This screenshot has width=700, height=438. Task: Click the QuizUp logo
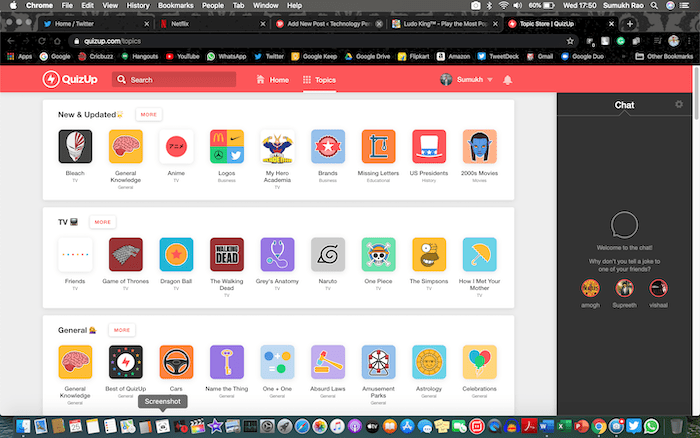(x=70, y=79)
